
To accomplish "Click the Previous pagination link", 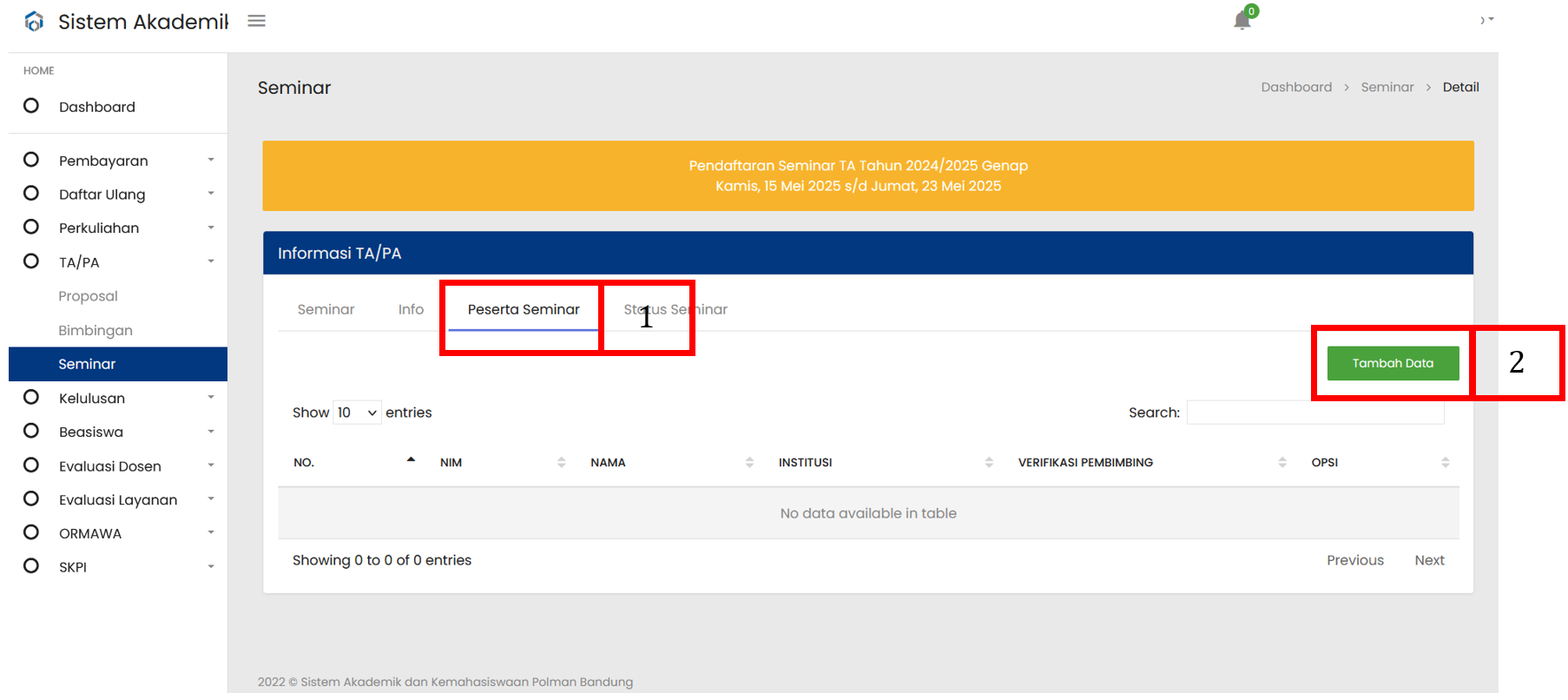I will (x=1354, y=560).
